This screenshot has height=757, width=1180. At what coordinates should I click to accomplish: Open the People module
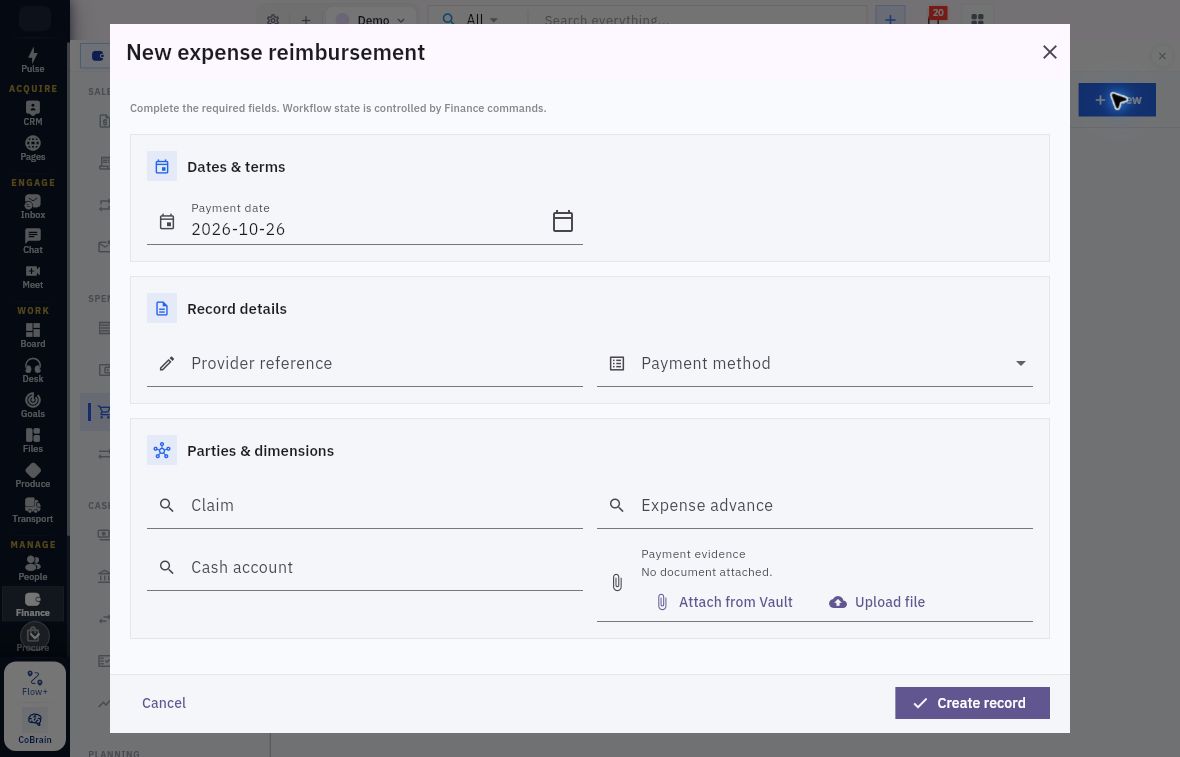32,569
